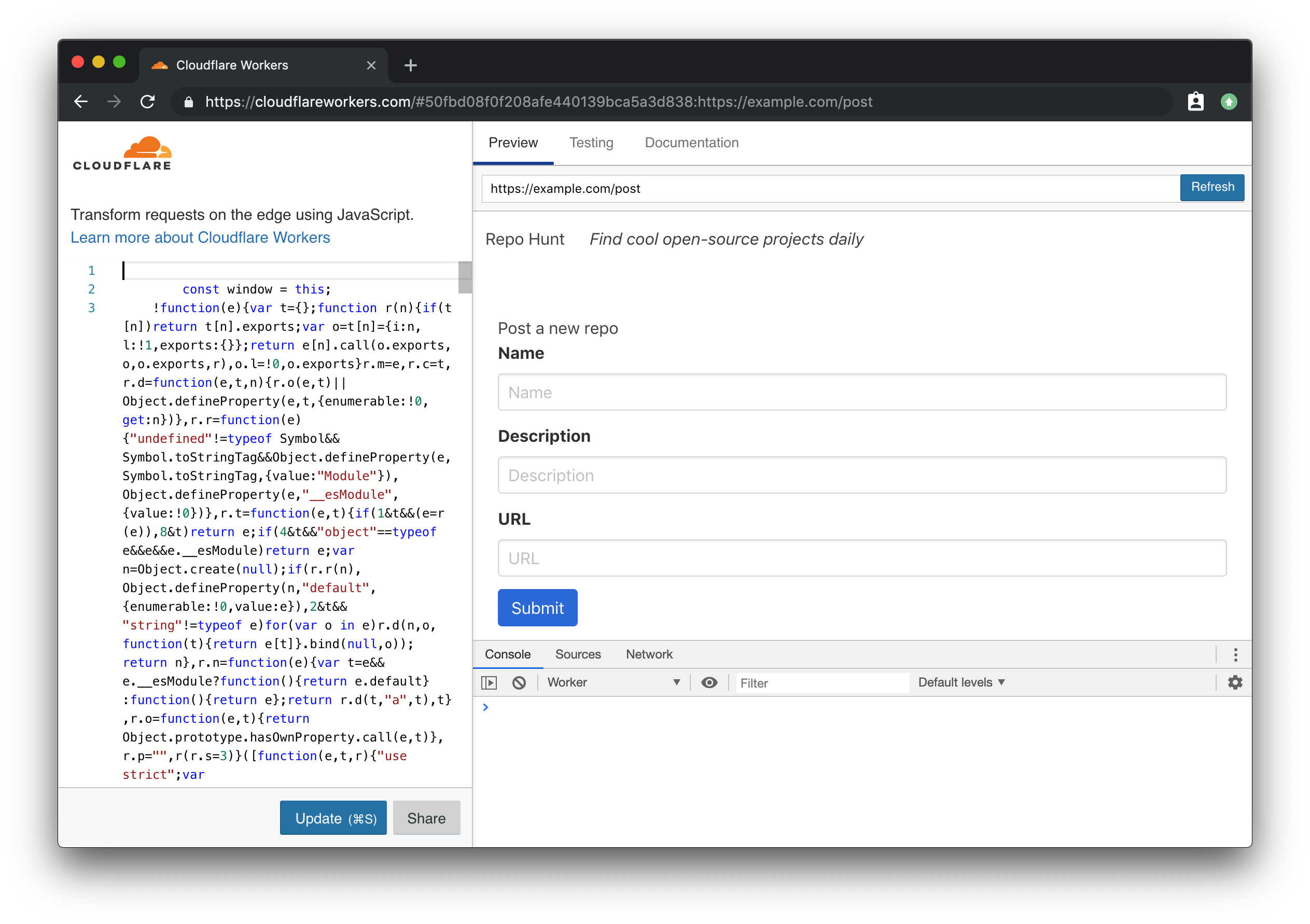Click the green update arrow icon
The height and width of the screenshot is (924, 1310).
1229,102
